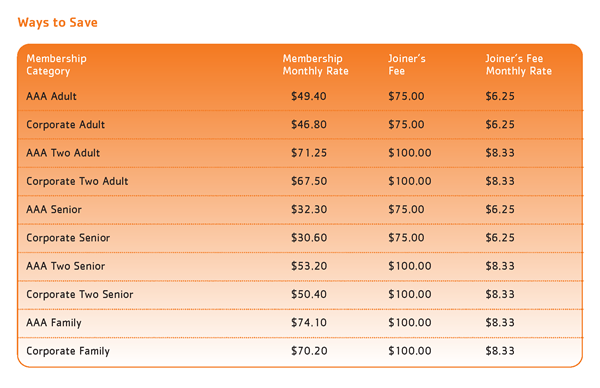Select the AAA Two Adult category
600x388 pixels.
click(63, 153)
